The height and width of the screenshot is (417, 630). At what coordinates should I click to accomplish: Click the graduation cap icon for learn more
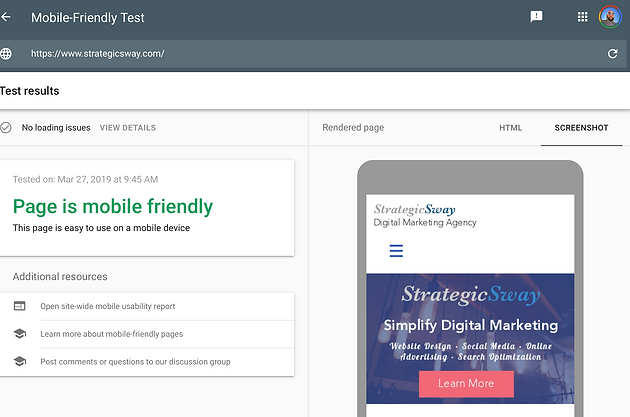[x=20, y=333]
